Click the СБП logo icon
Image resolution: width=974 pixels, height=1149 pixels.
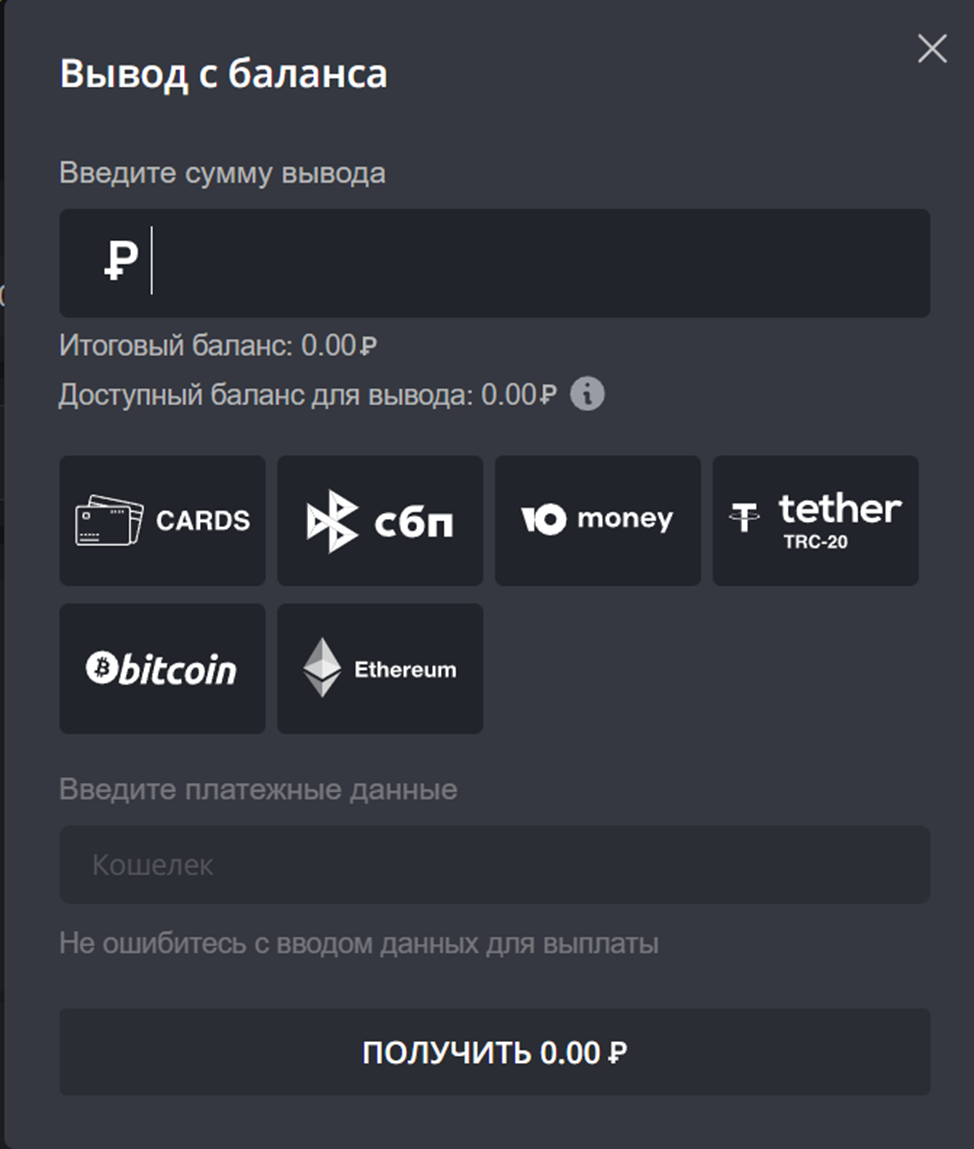pyautogui.click(x=332, y=521)
